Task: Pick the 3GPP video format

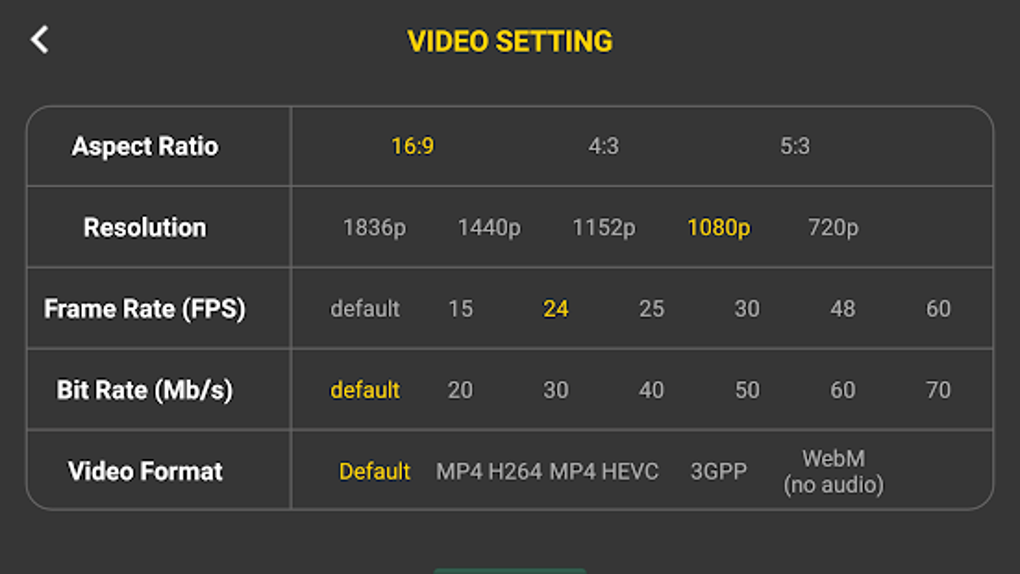Action: point(718,471)
